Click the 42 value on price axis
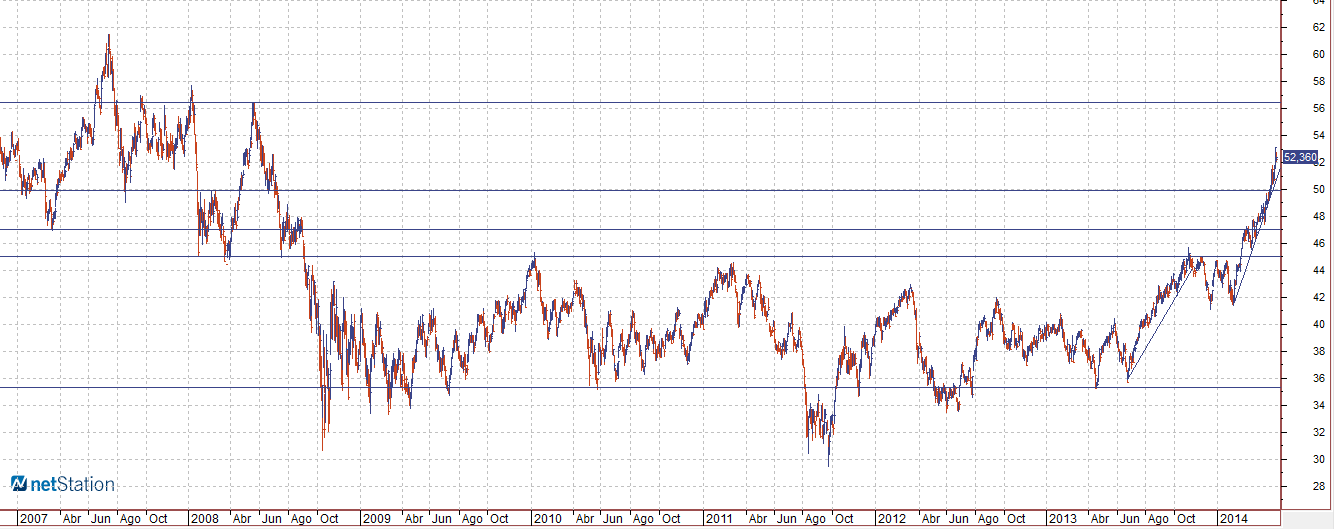Viewport: 1334px width, 529px height. click(1319, 297)
